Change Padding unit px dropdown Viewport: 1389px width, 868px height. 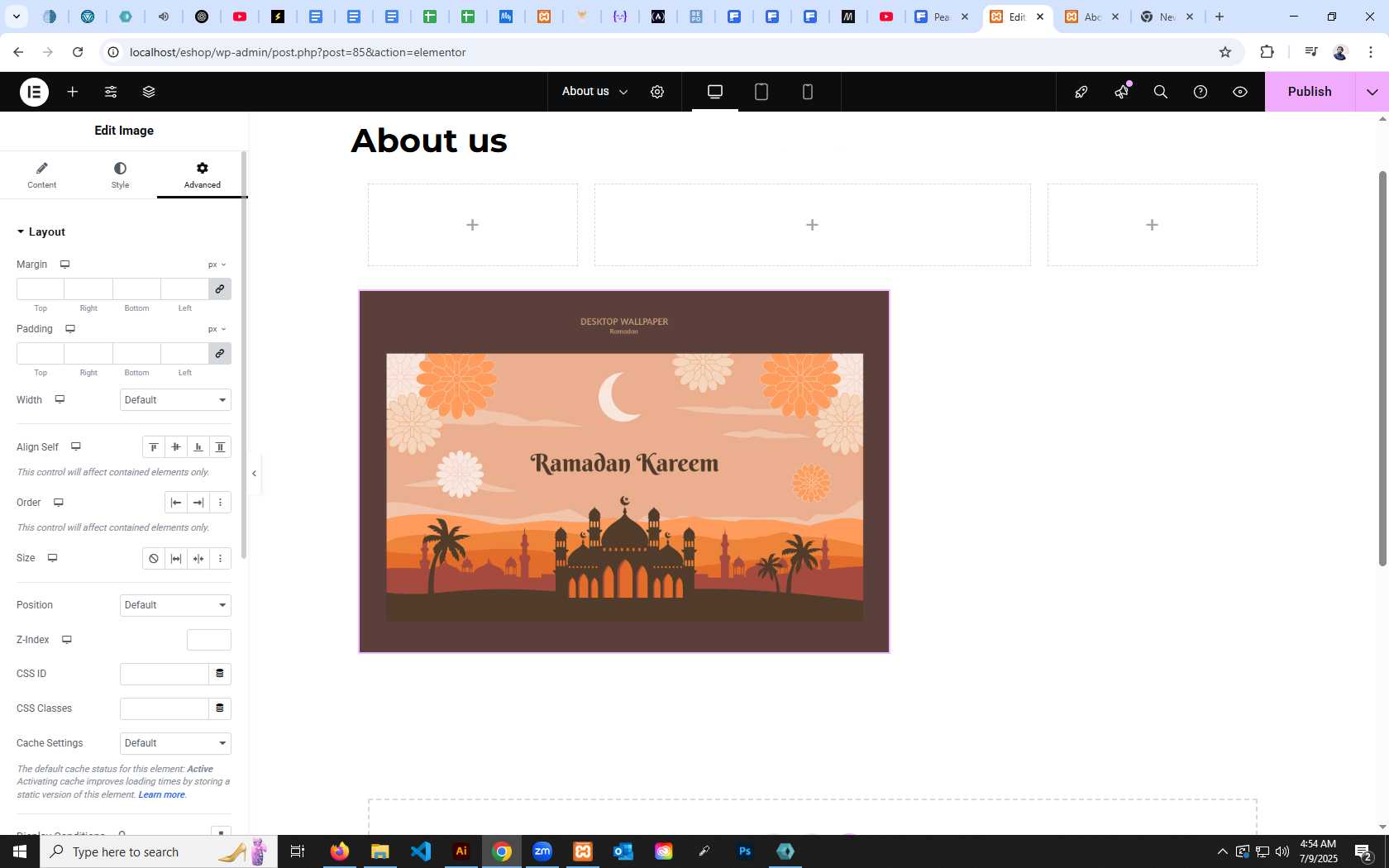click(x=217, y=329)
